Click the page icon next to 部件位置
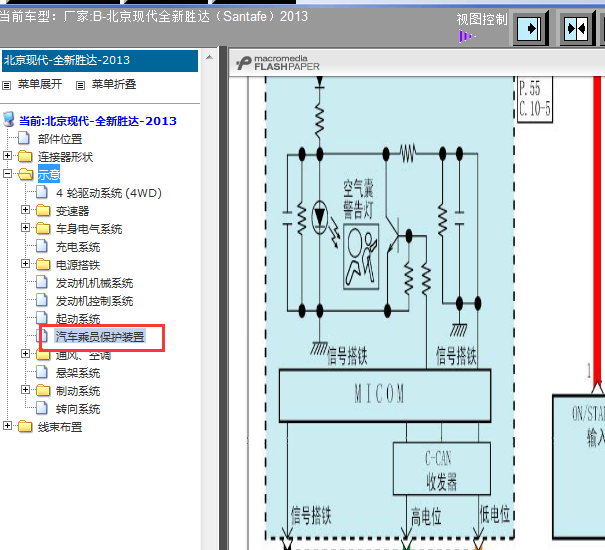 (x=24, y=138)
